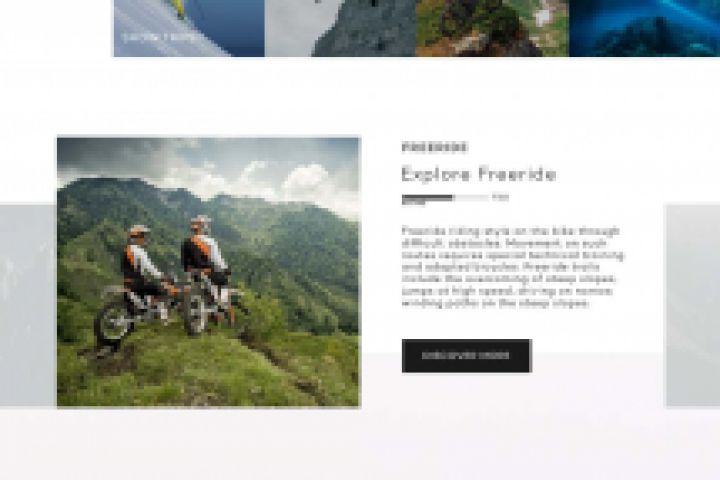This screenshot has width=720, height=480.
Task: Show the previous slide on the left
Action: point(28,305)
